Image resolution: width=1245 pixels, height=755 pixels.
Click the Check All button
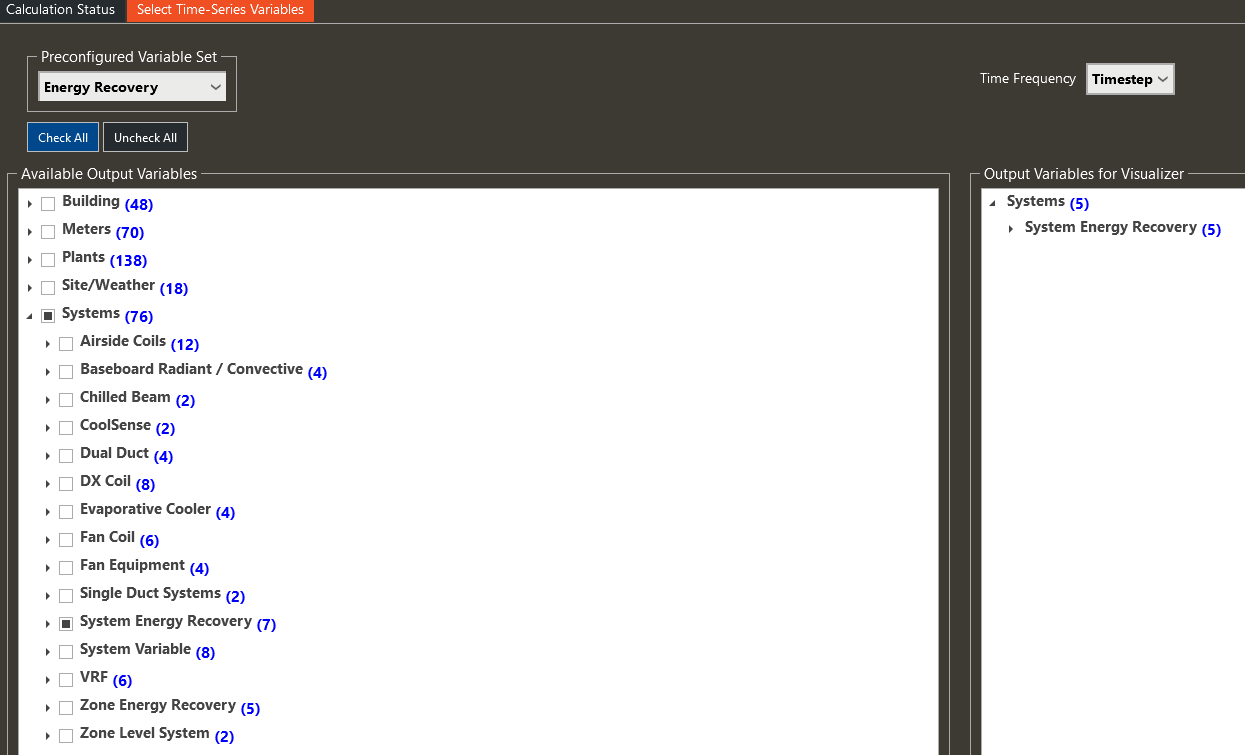coord(63,137)
